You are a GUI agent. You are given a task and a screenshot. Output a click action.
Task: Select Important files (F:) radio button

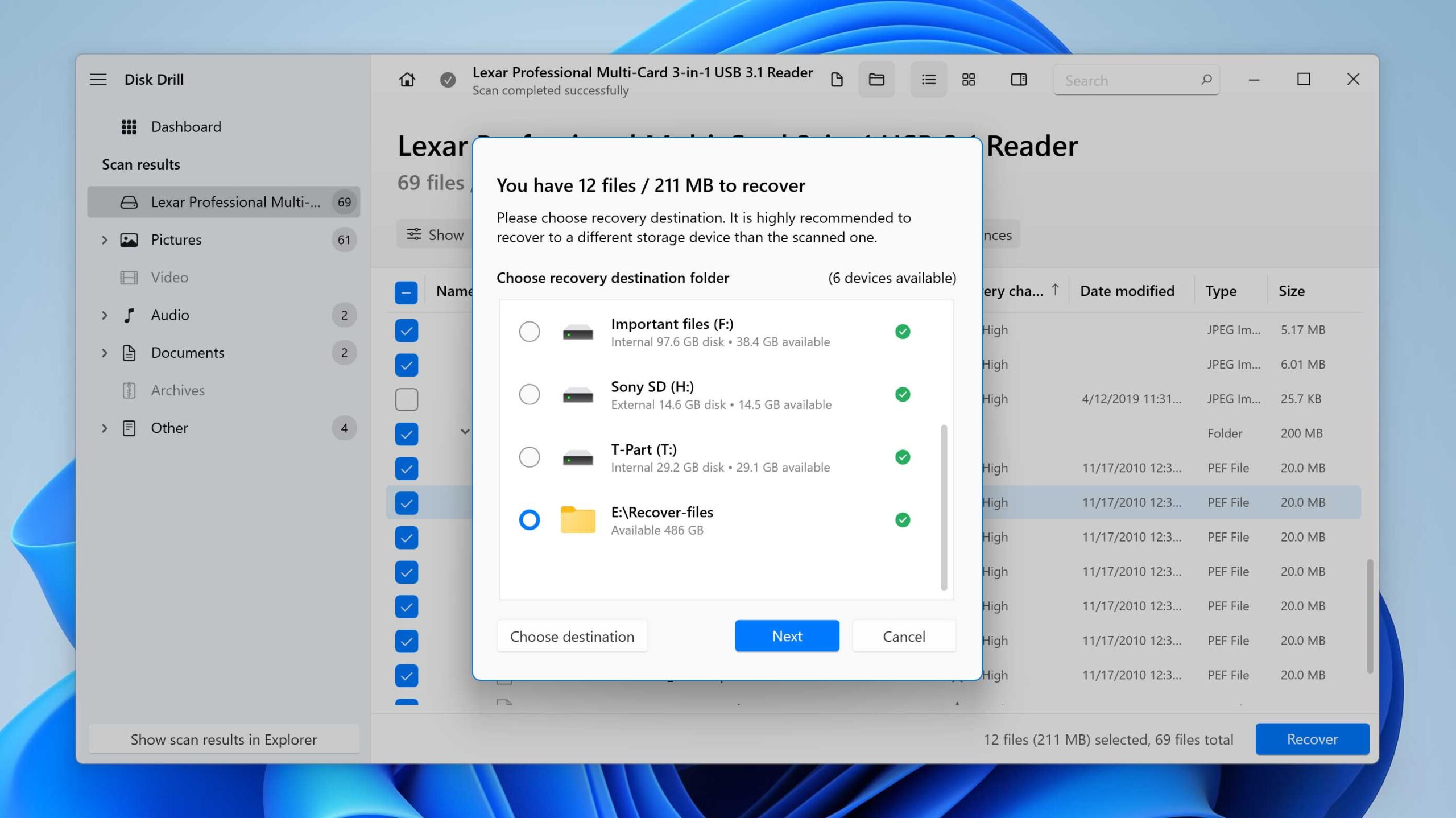(x=530, y=332)
